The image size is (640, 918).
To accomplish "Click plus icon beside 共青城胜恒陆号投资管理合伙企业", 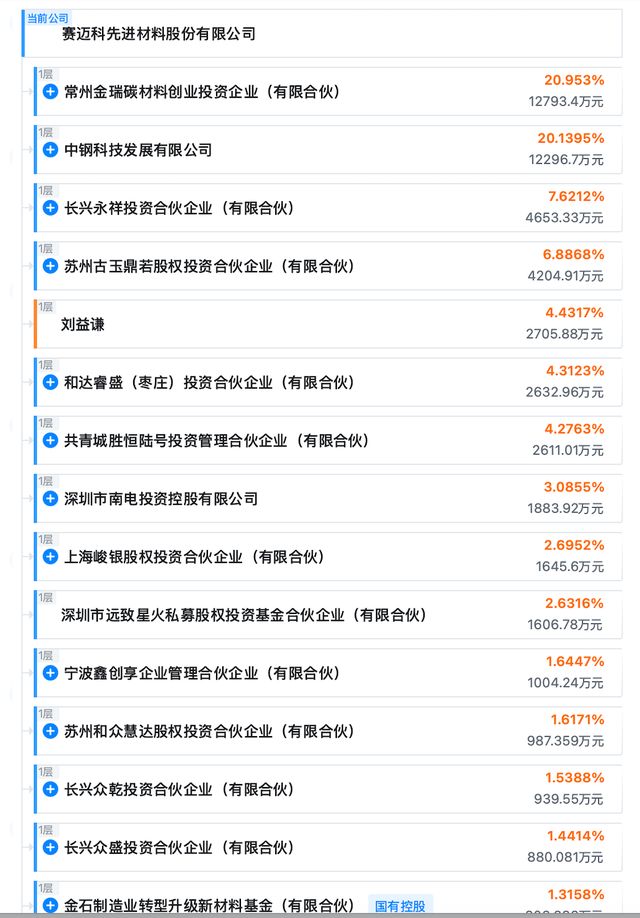I will (x=50, y=440).
